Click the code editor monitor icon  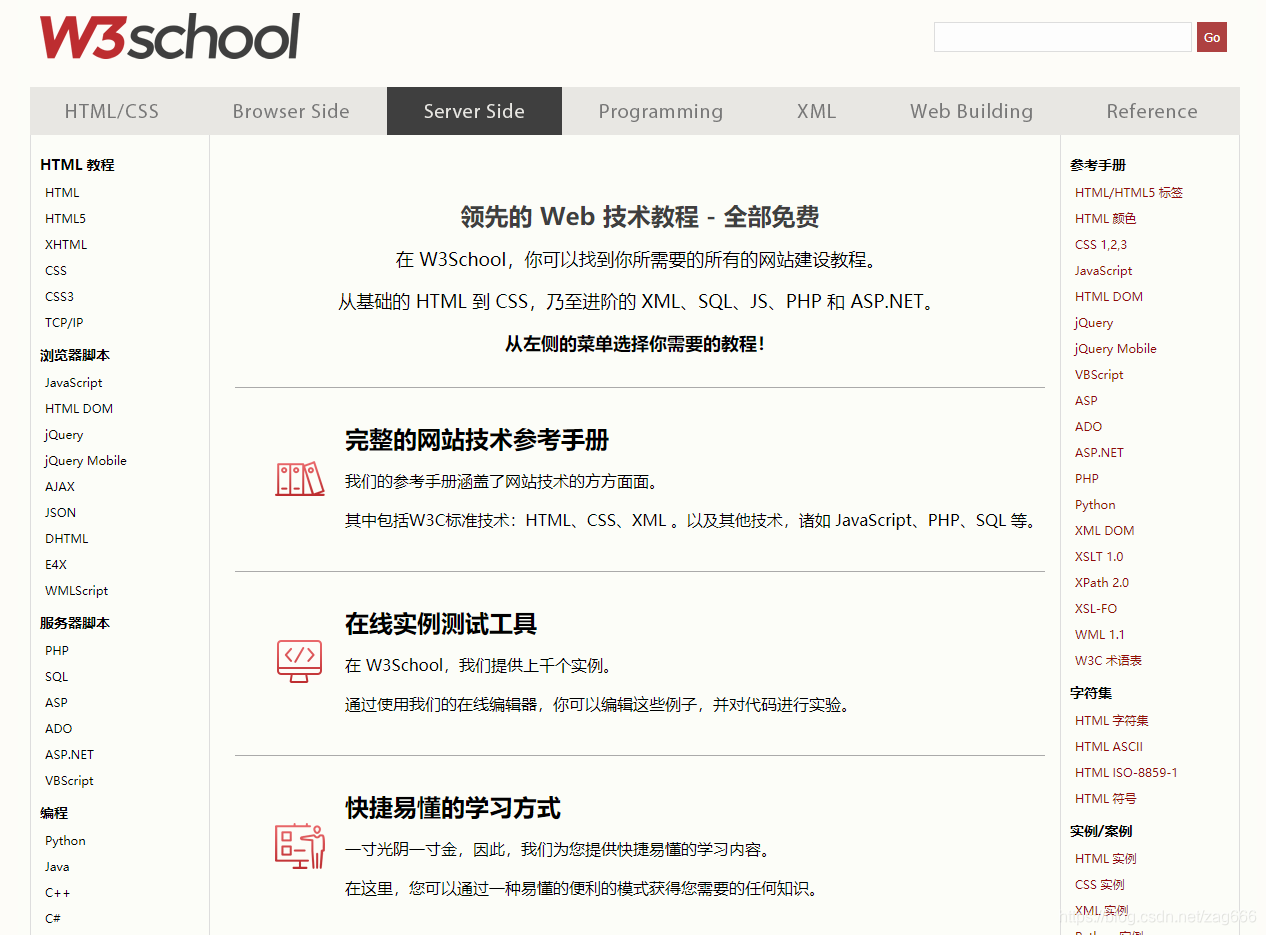point(300,662)
